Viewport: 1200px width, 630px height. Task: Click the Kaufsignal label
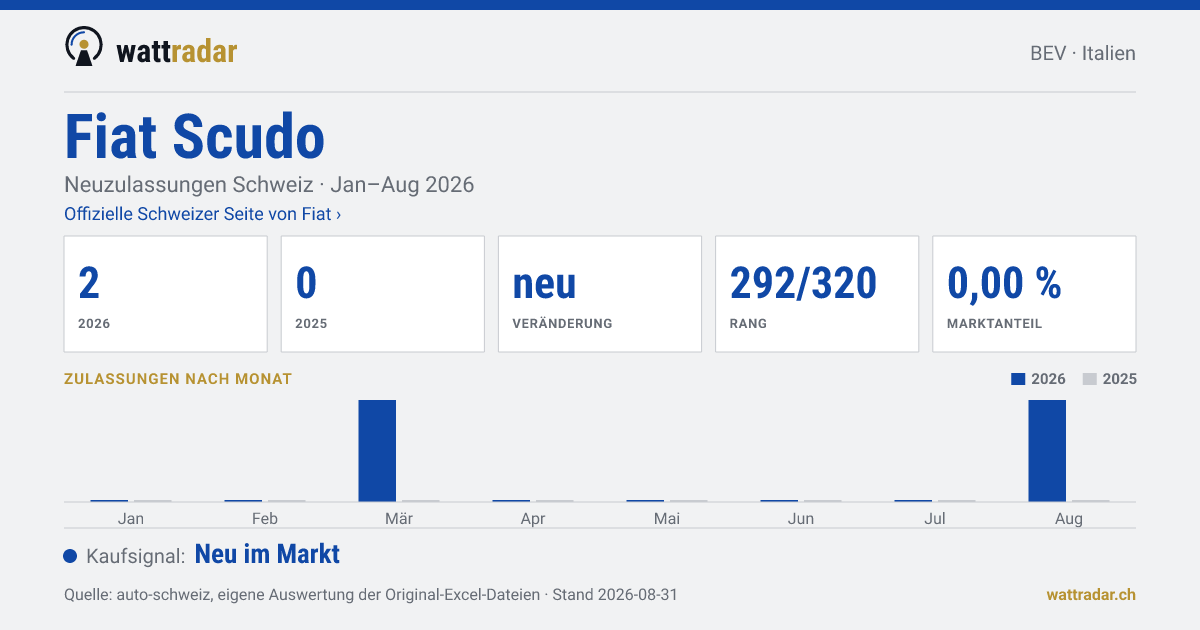(x=136, y=556)
